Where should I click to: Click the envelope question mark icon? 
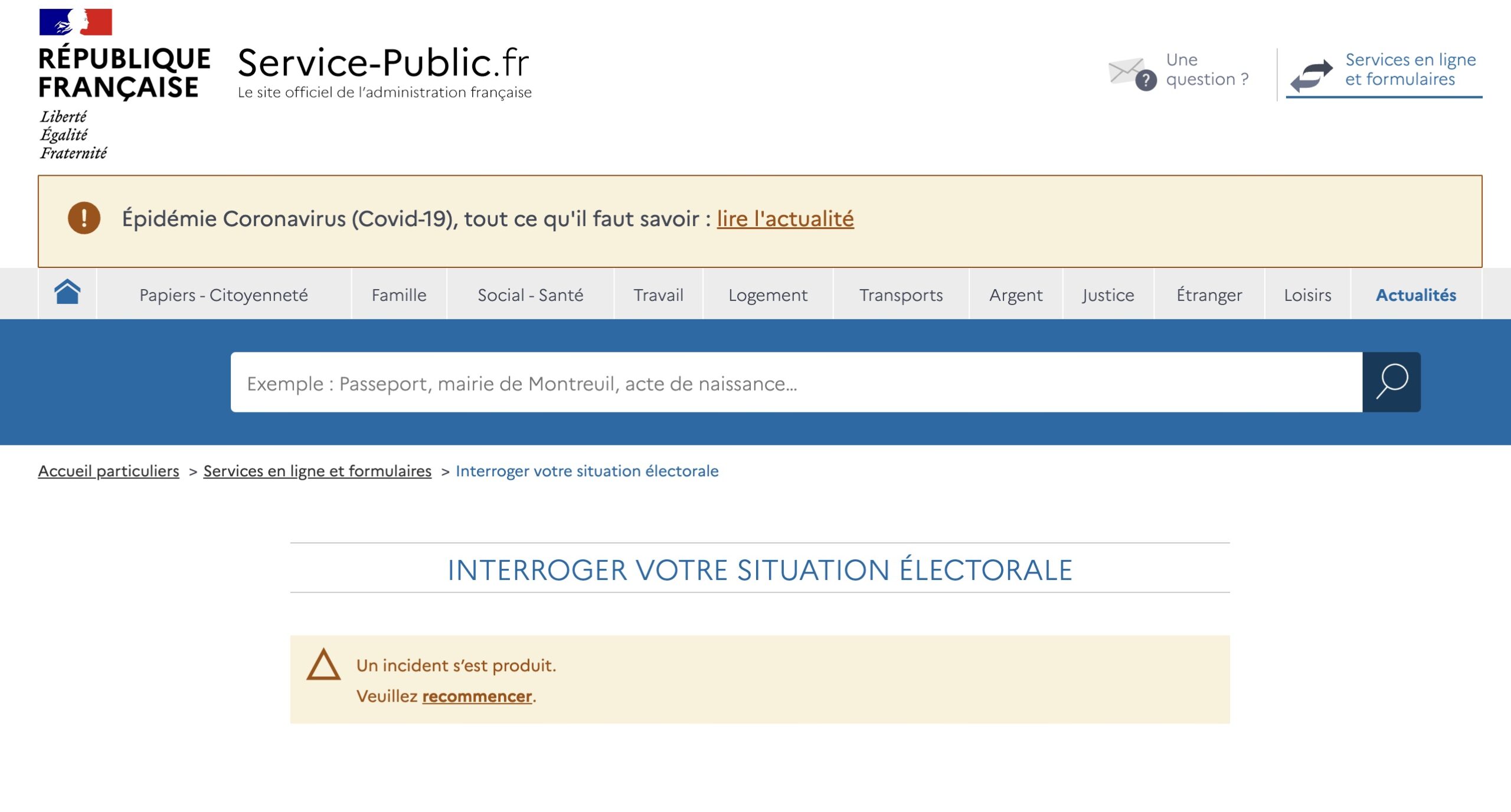(1131, 74)
